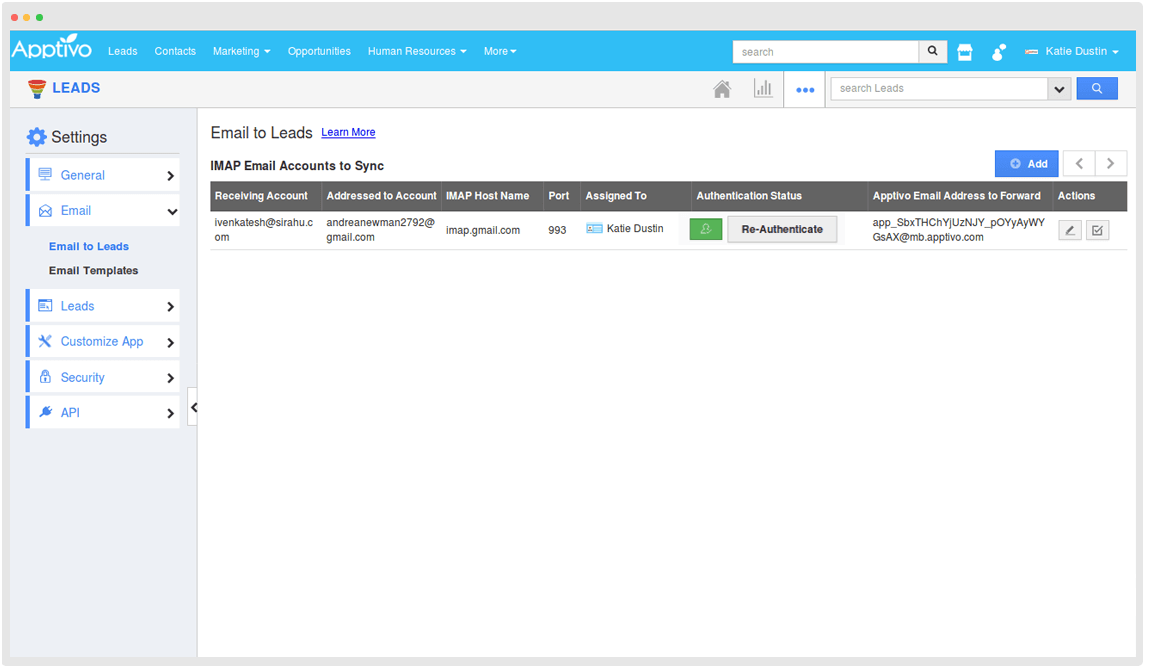Screen dimensions: 1150x670
Task: Click the edit pencil icon in Actions
Action: [1070, 230]
